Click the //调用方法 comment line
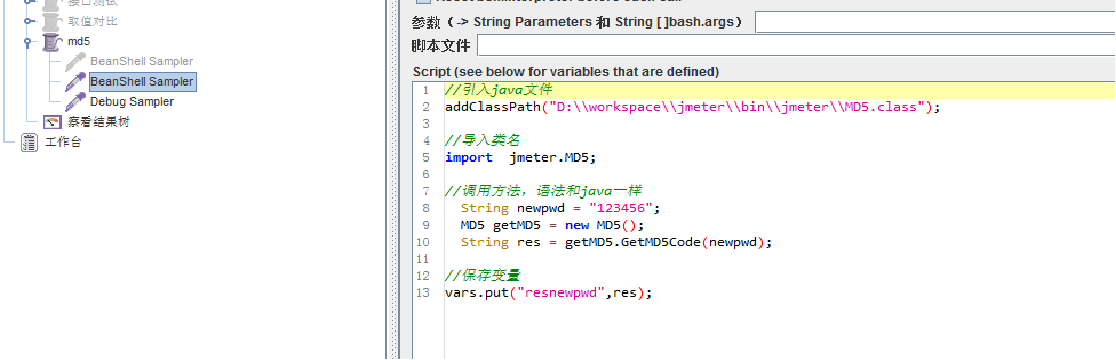This screenshot has width=1116, height=360. point(544,191)
